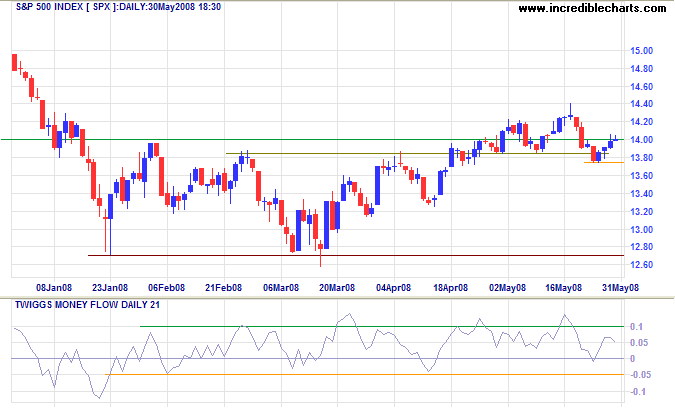Screen dimensions: 675x410
Task: Click the 12.80 price axis value
Action: click(641, 247)
